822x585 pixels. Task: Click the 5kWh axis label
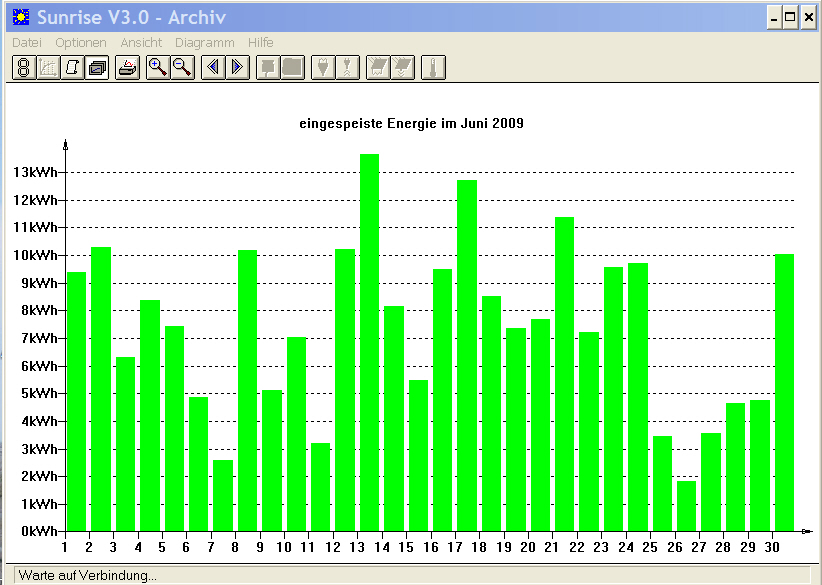click(x=39, y=393)
